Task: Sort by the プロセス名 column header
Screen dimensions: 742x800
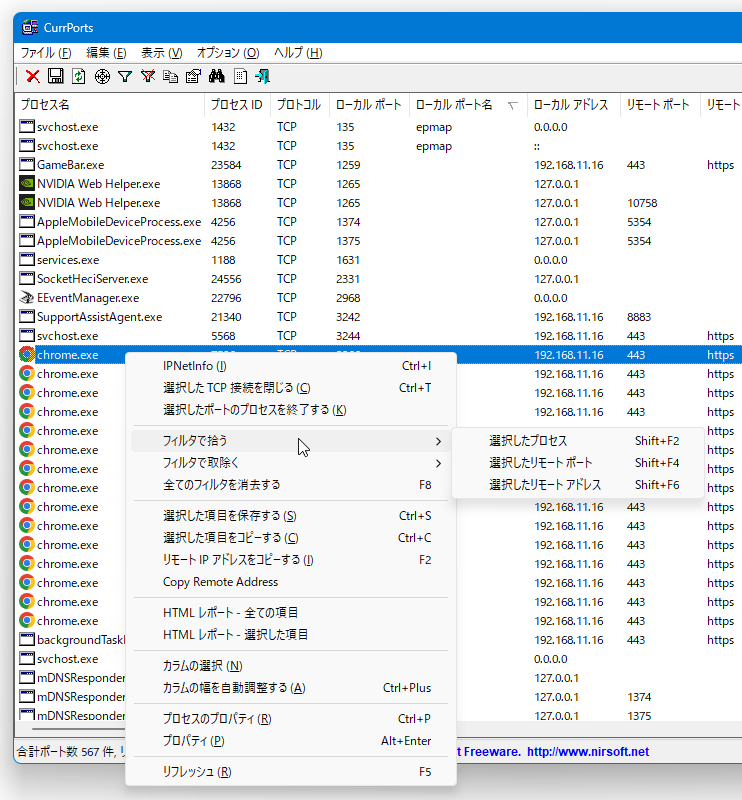Action: (x=110, y=105)
